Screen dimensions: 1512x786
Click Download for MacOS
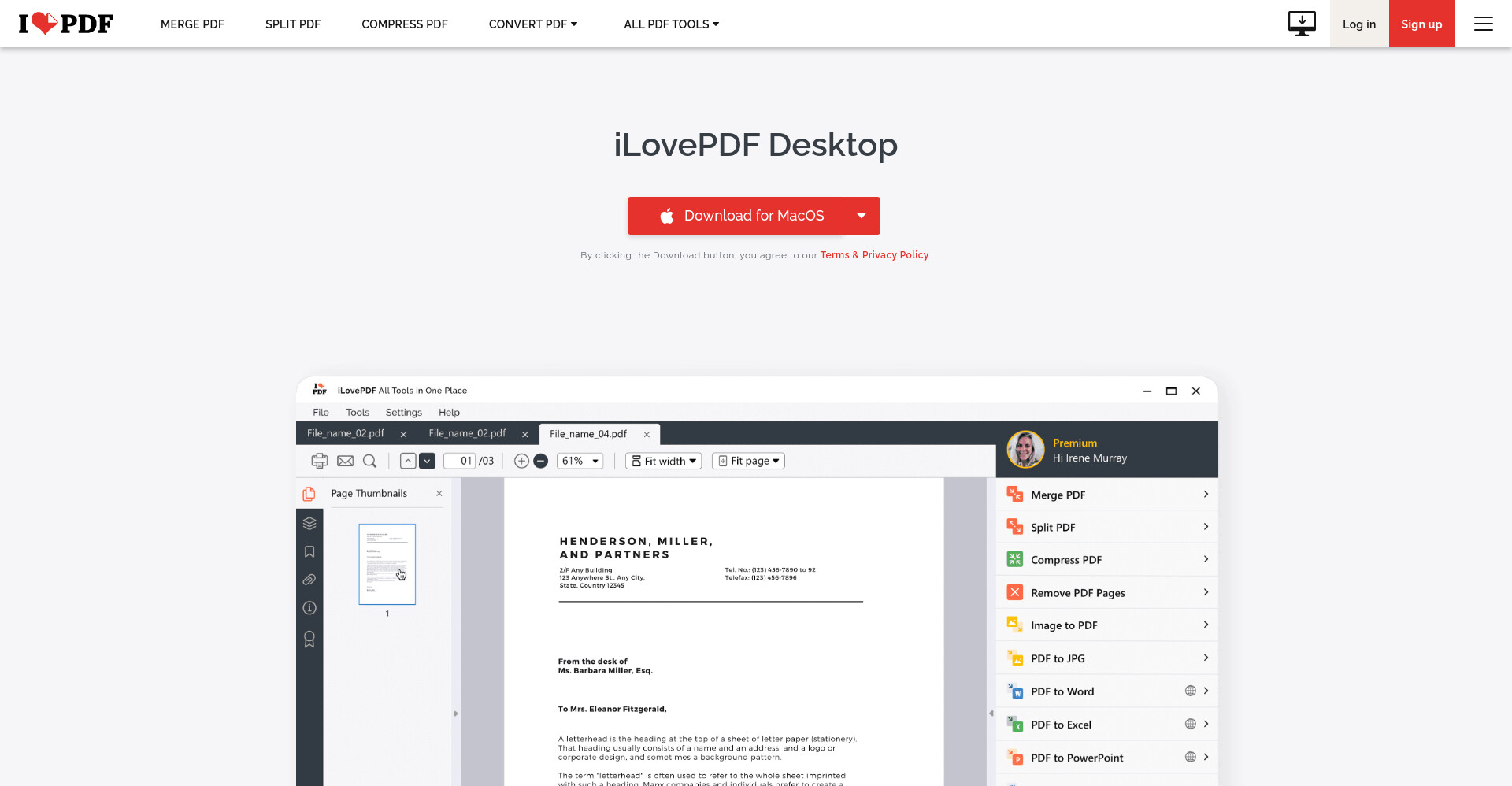pos(735,216)
